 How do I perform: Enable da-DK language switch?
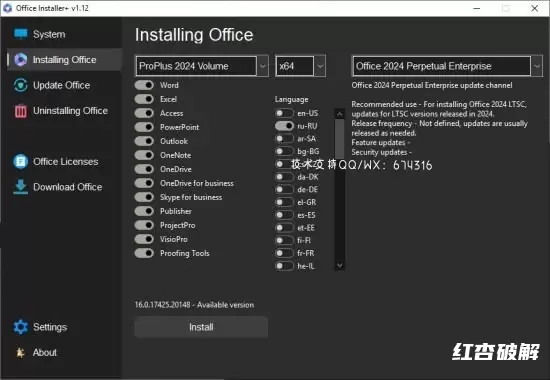(x=284, y=177)
